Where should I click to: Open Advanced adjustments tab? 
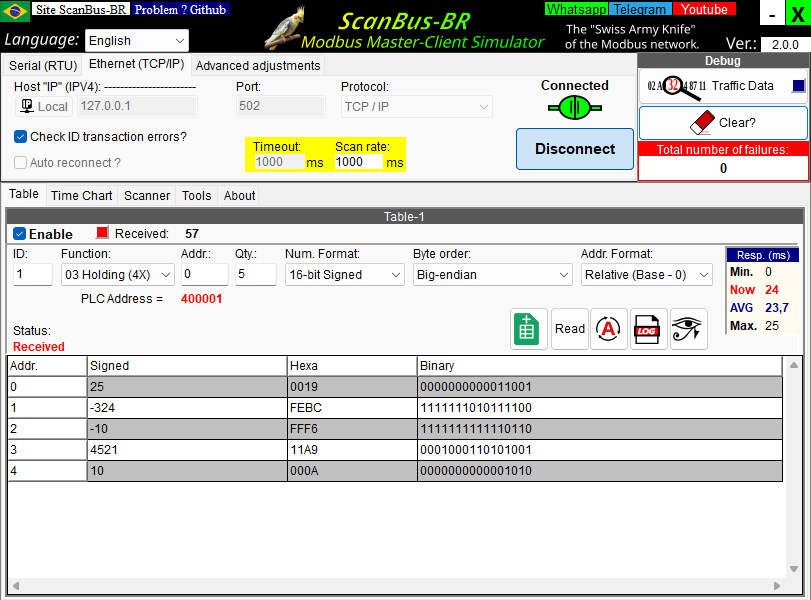tap(258, 66)
